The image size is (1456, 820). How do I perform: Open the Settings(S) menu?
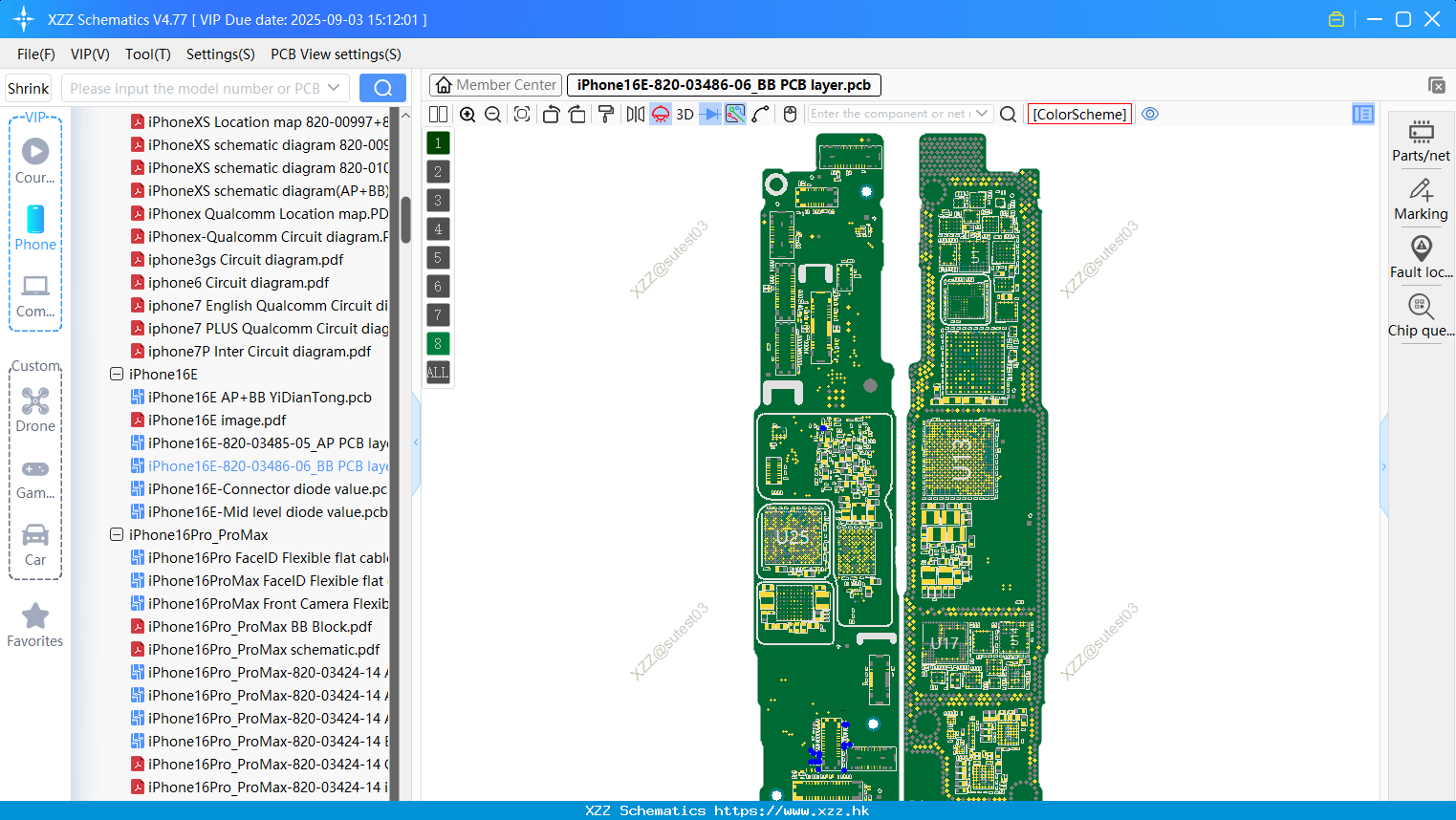pyautogui.click(x=221, y=54)
